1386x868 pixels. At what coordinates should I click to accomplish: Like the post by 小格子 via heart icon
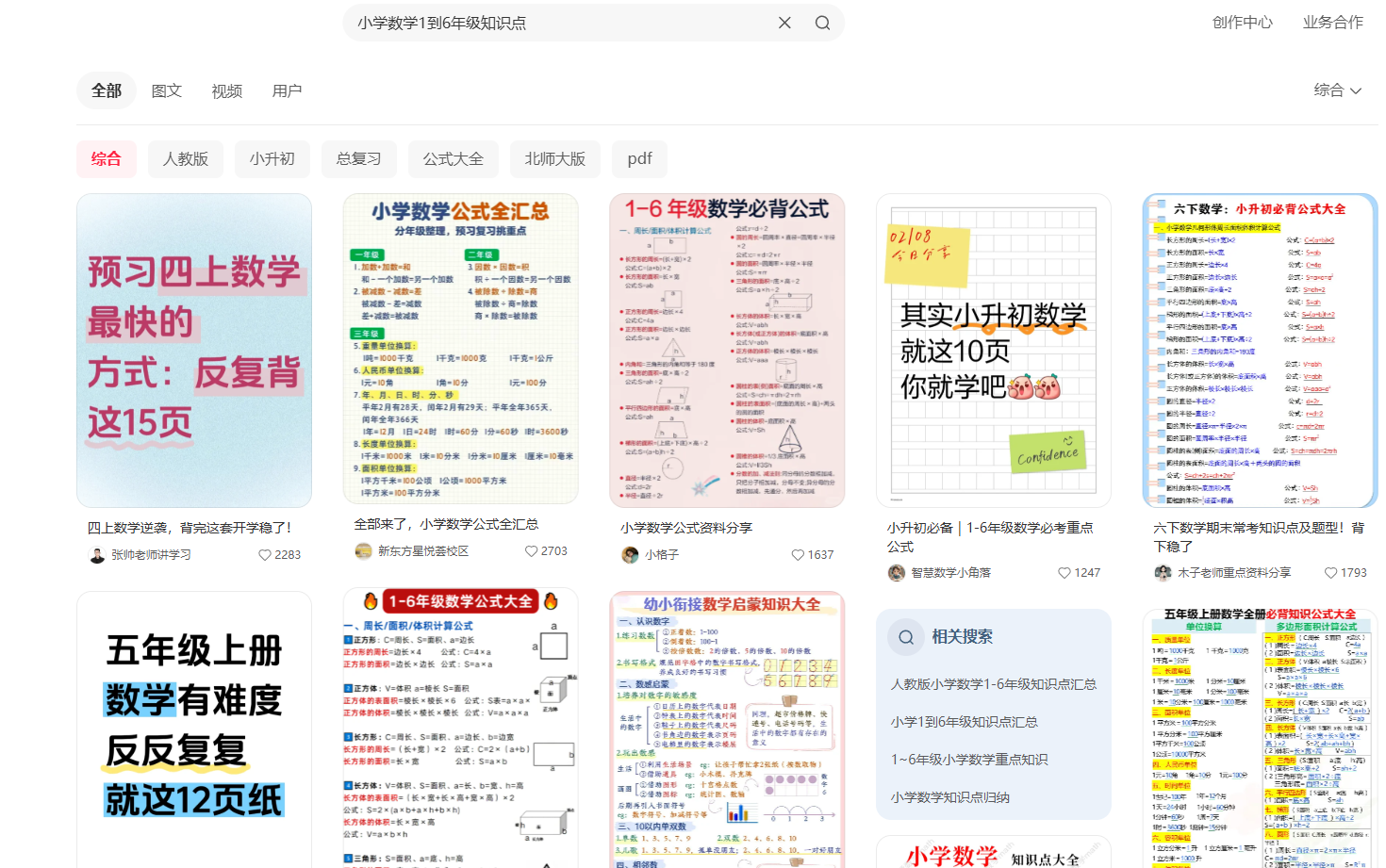[x=799, y=554]
